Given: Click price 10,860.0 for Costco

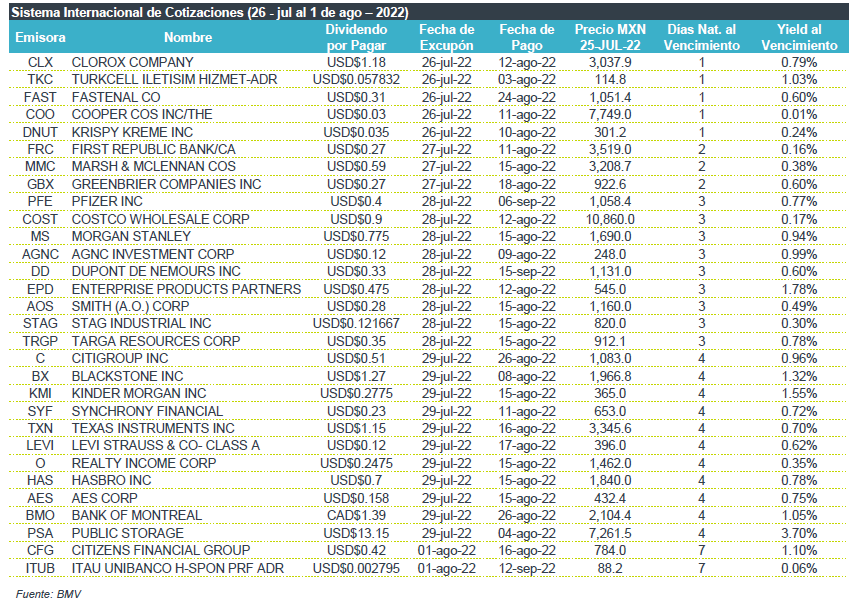Looking at the screenshot, I should click(610, 219).
